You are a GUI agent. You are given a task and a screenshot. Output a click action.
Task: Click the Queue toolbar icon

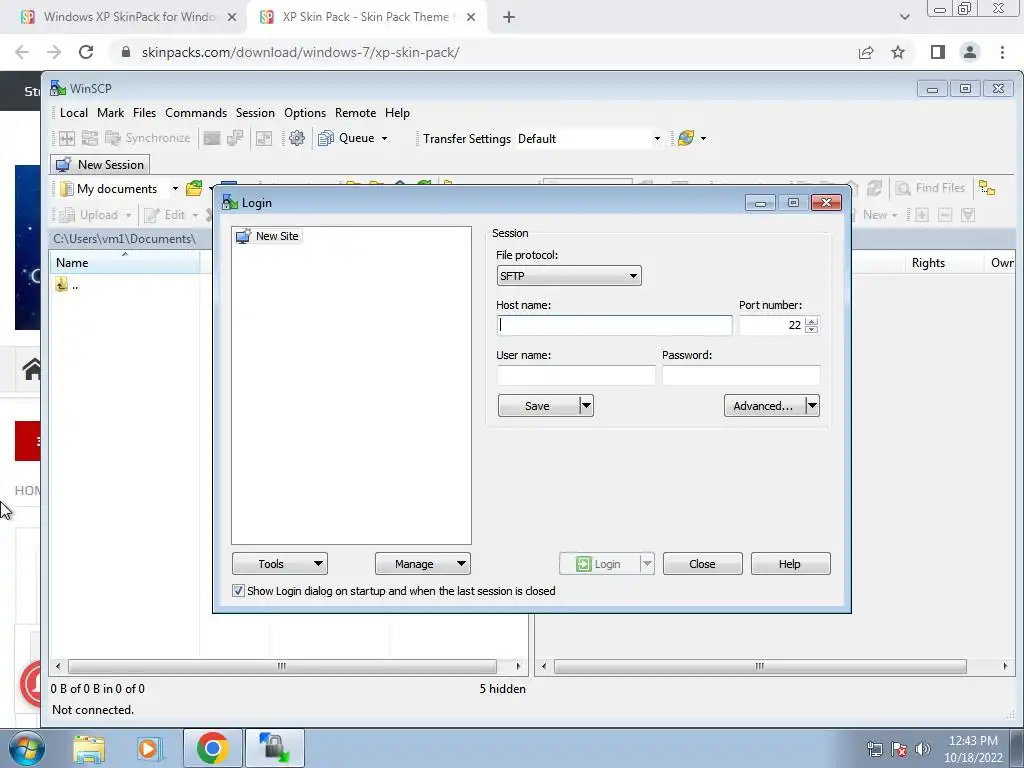pyautogui.click(x=325, y=138)
